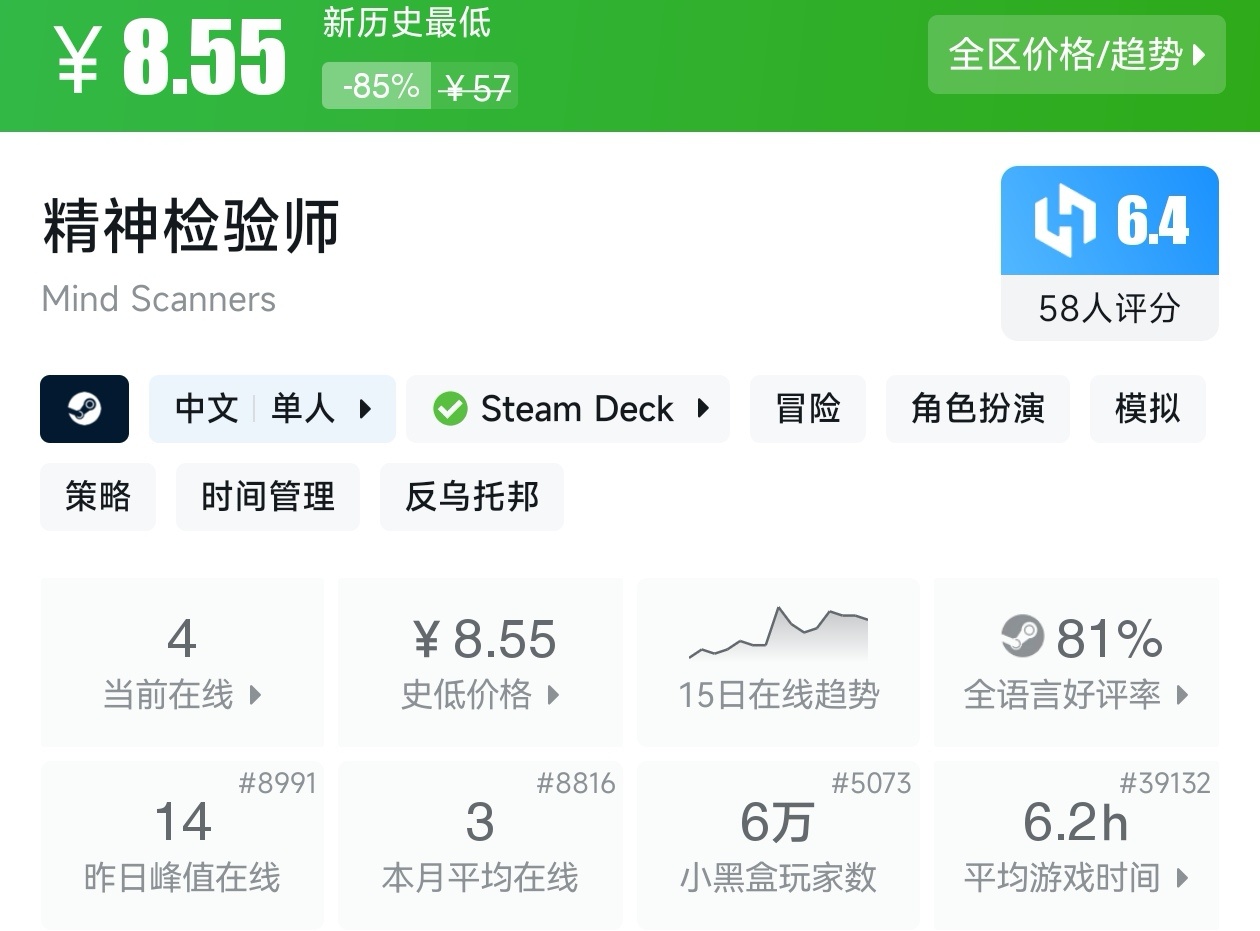Select the 反乌托邦 tag
Image resolution: width=1260 pixels, height=931 pixels.
click(x=472, y=497)
